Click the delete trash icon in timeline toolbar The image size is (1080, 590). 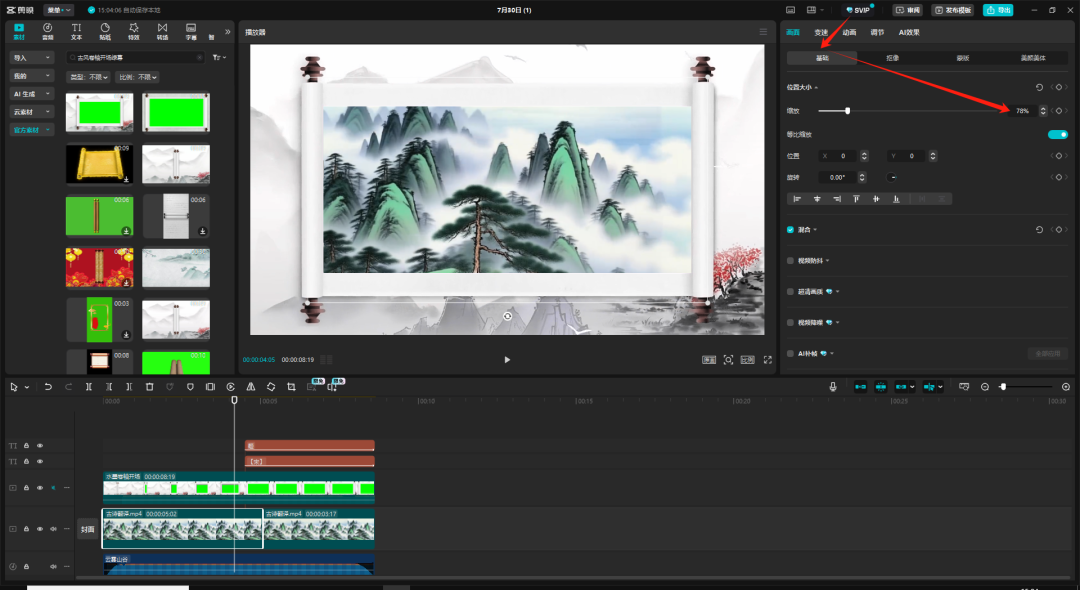(x=149, y=386)
